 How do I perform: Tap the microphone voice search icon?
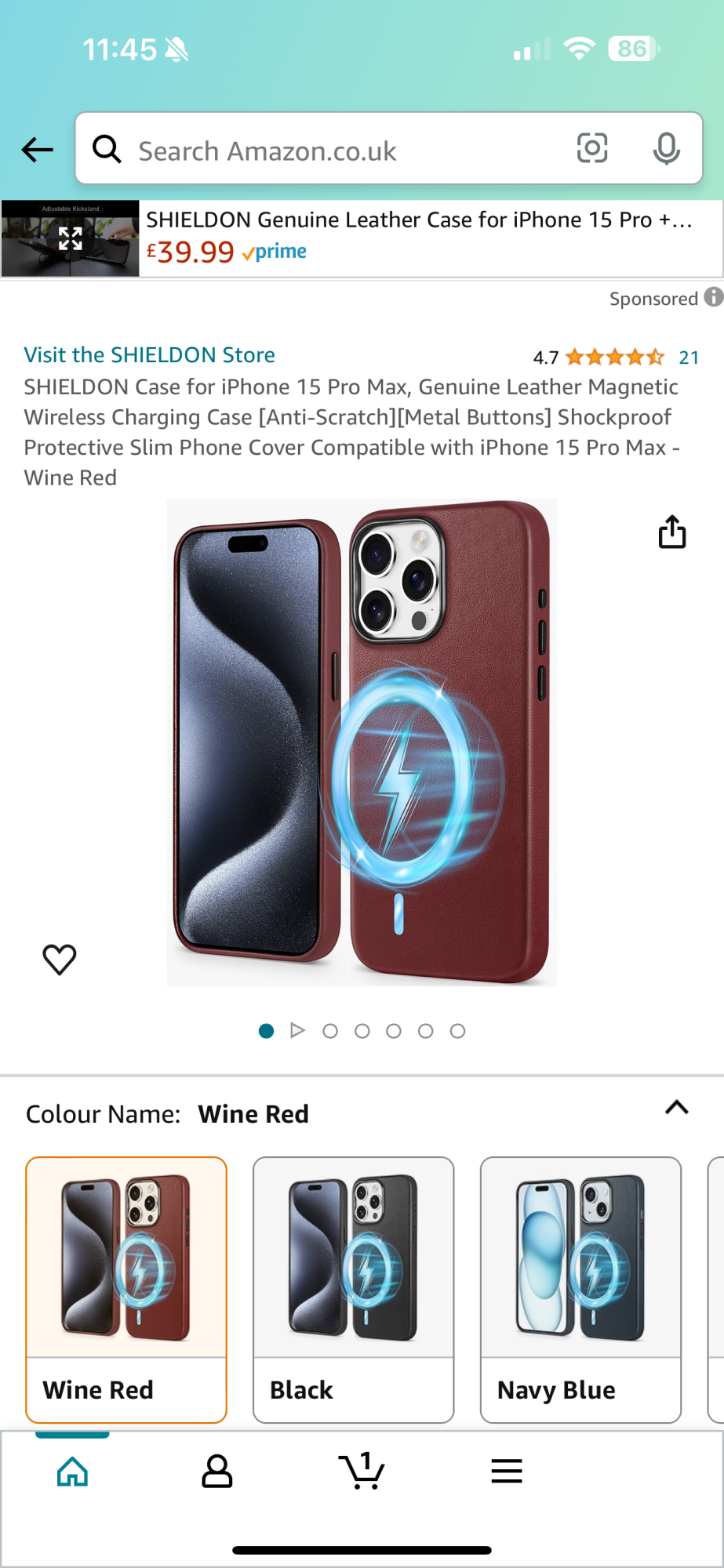666,148
